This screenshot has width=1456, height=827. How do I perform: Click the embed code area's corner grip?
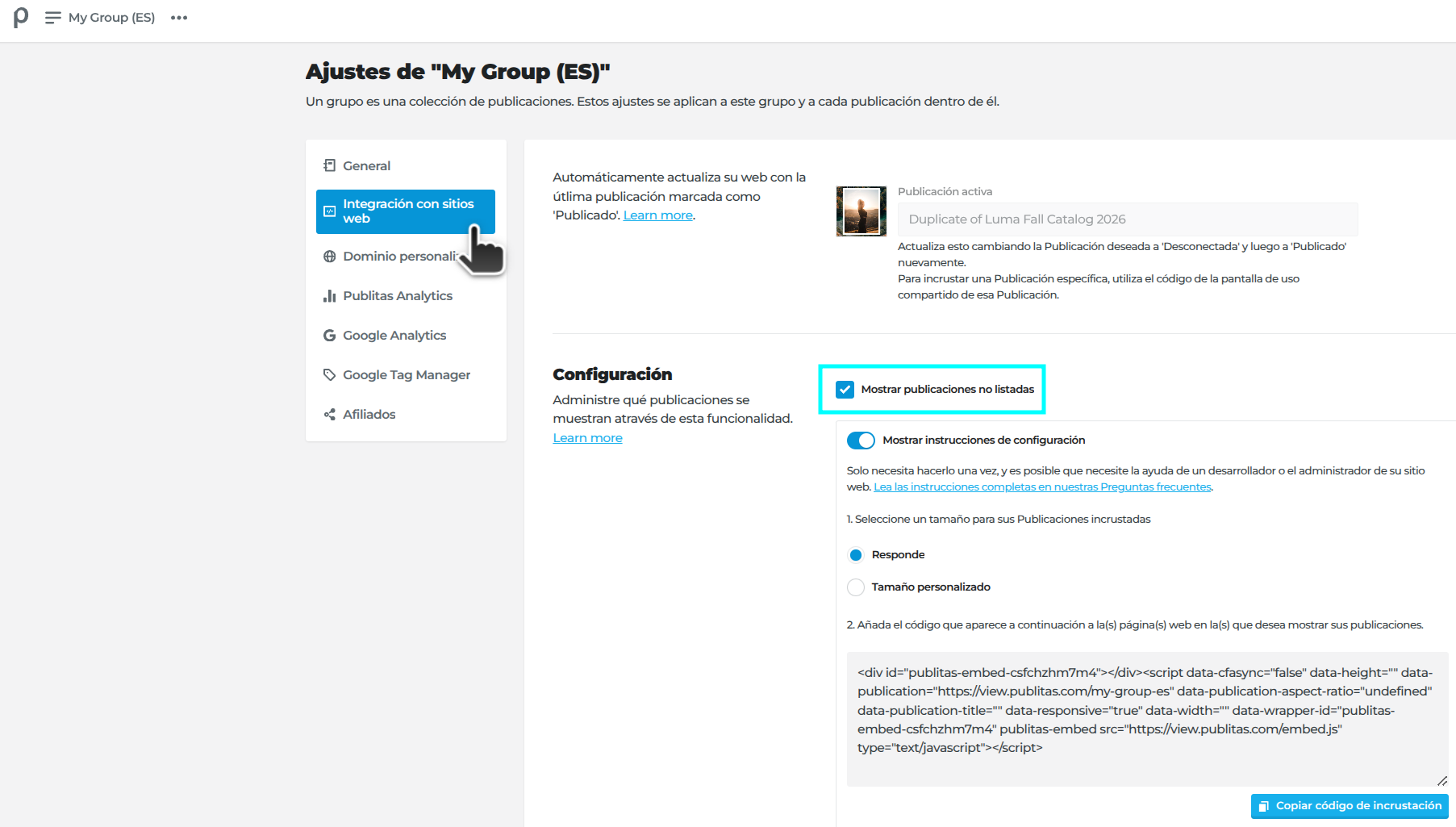tap(1442, 780)
